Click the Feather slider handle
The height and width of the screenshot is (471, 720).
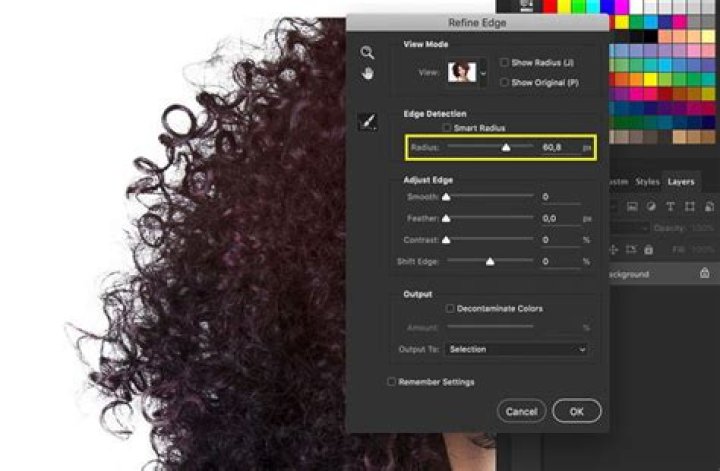pyautogui.click(x=446, y=219)
